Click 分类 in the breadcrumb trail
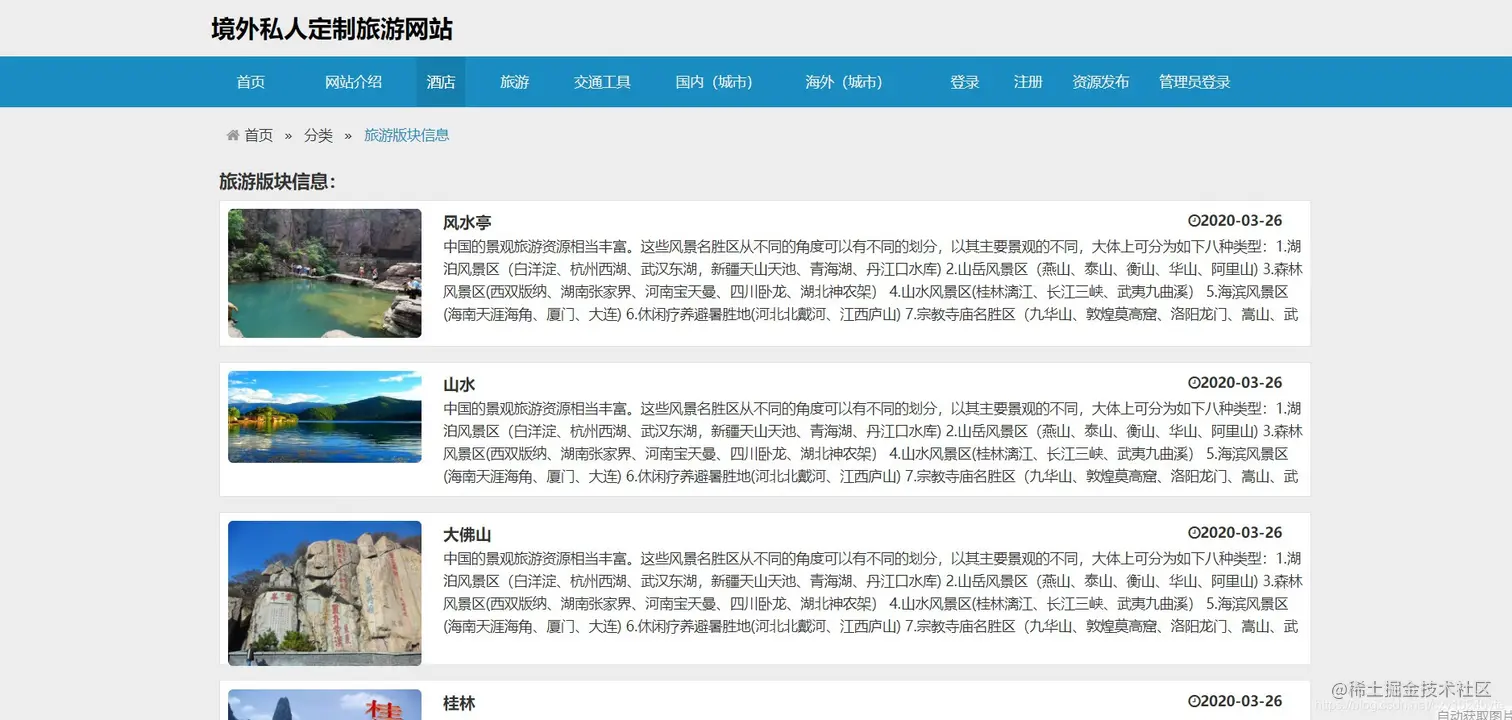The width and height of the screenshot is (1512, 720). (317, 135)
